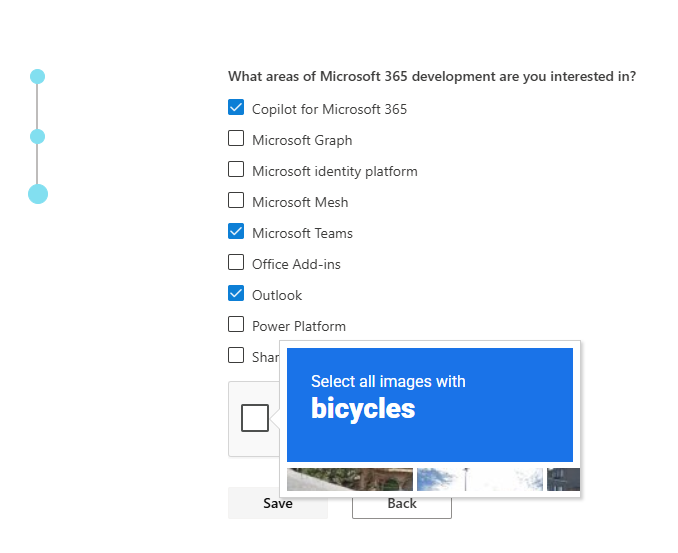This screenshot has width=678, height=553.
Task: Click the blue bicycles captcha header
Action: point(430,405)
